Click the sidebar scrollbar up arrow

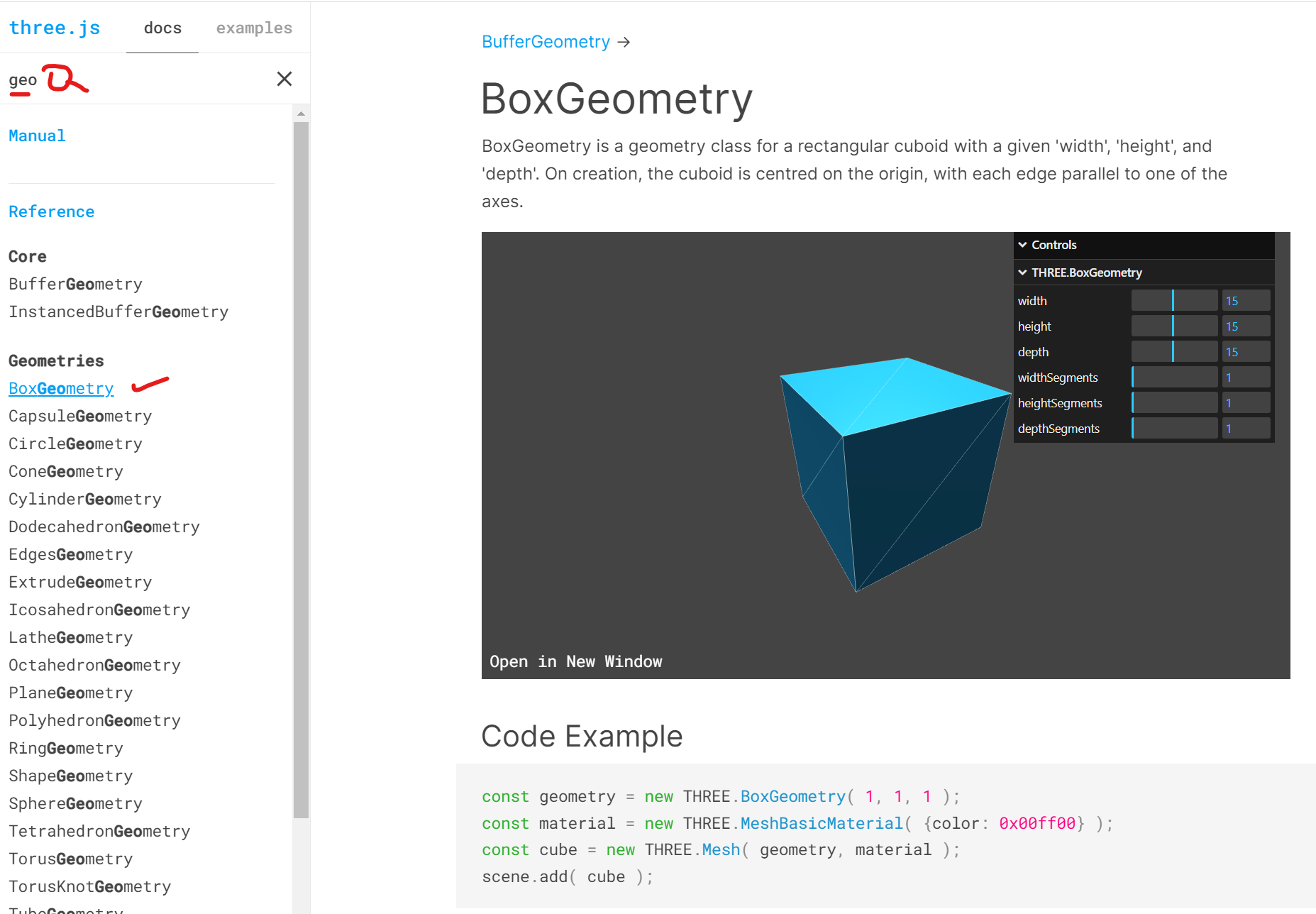click(x=301, y=114)
